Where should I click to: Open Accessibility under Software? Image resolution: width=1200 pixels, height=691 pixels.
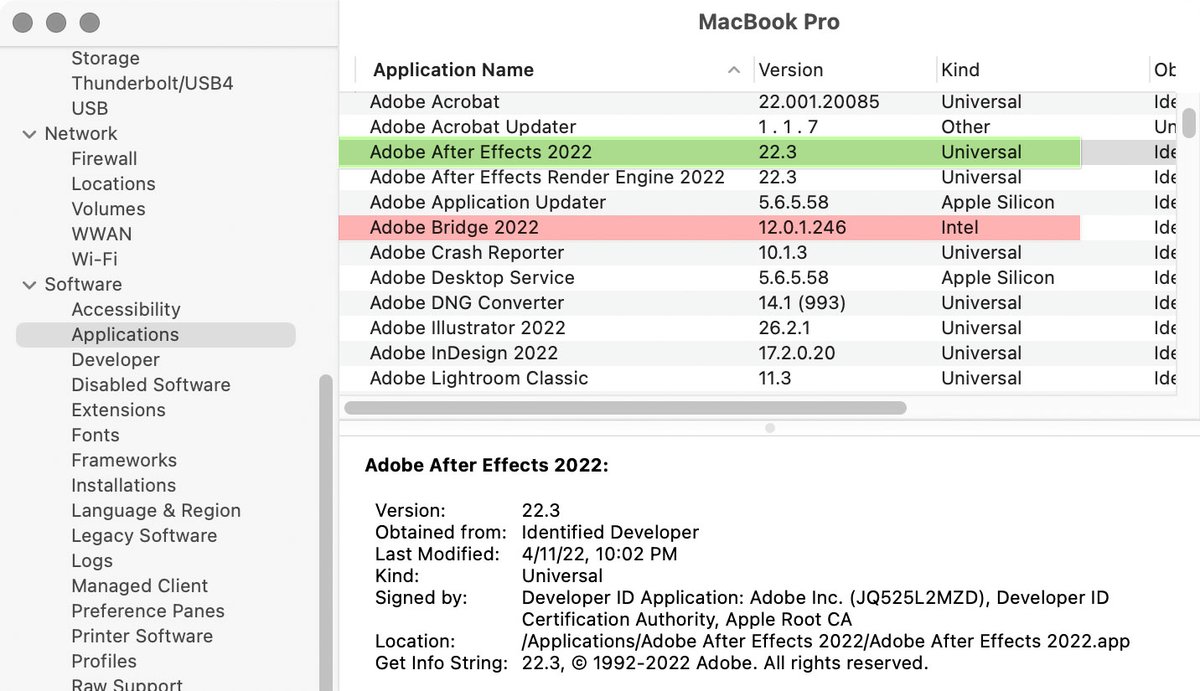coord(126,310)
